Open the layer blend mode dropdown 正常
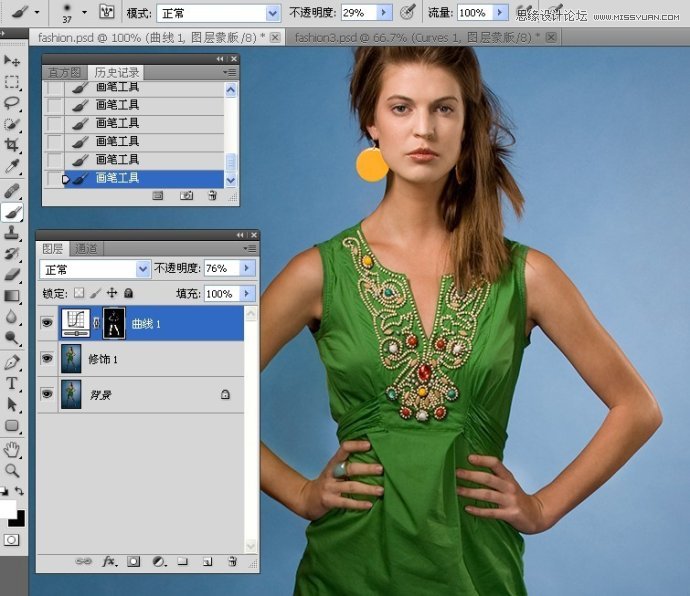The height and width of the screenshot is (596, 690). tap(95, 269)
